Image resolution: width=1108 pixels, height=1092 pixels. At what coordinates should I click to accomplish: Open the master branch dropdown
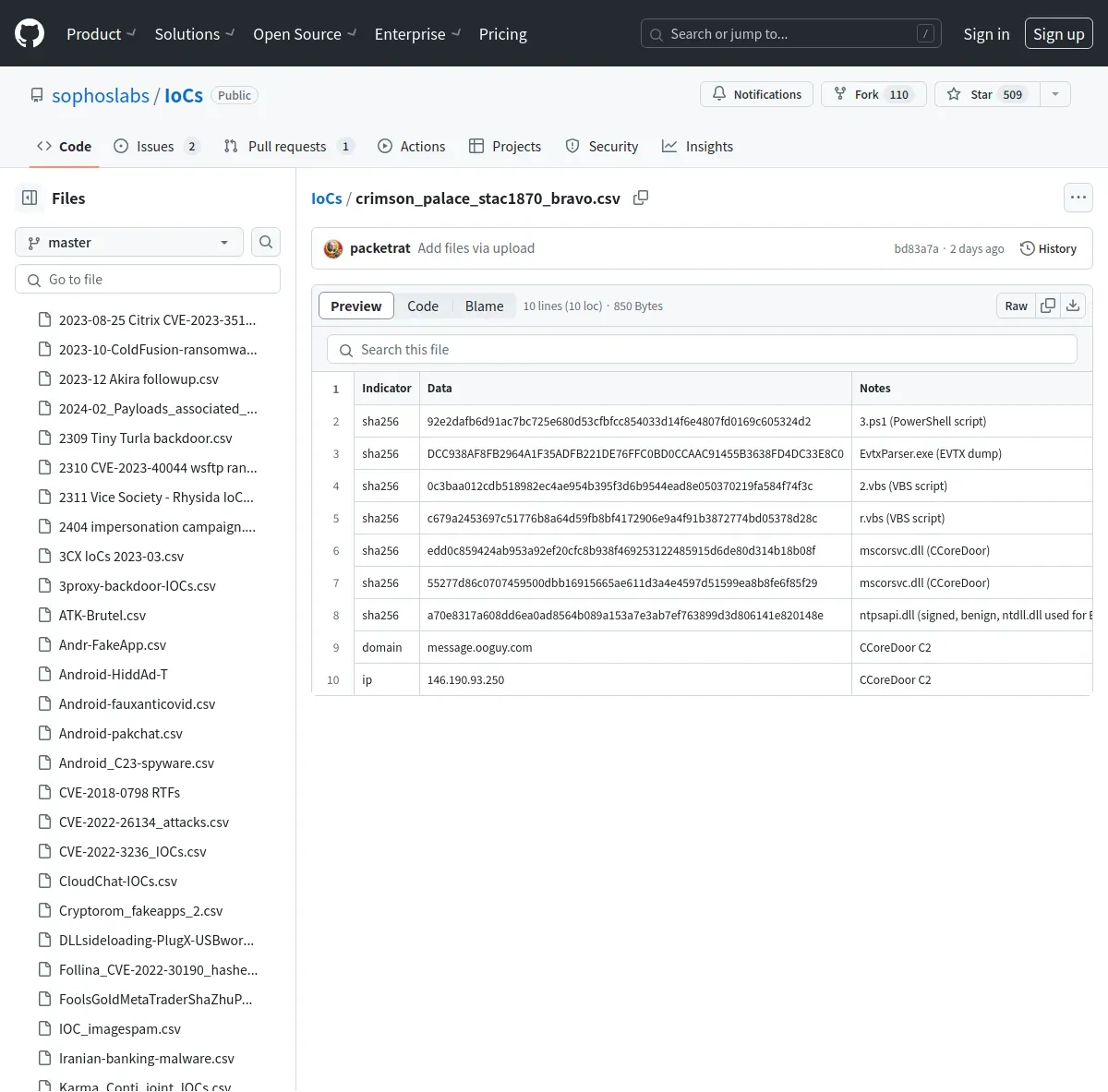[129, 242]
